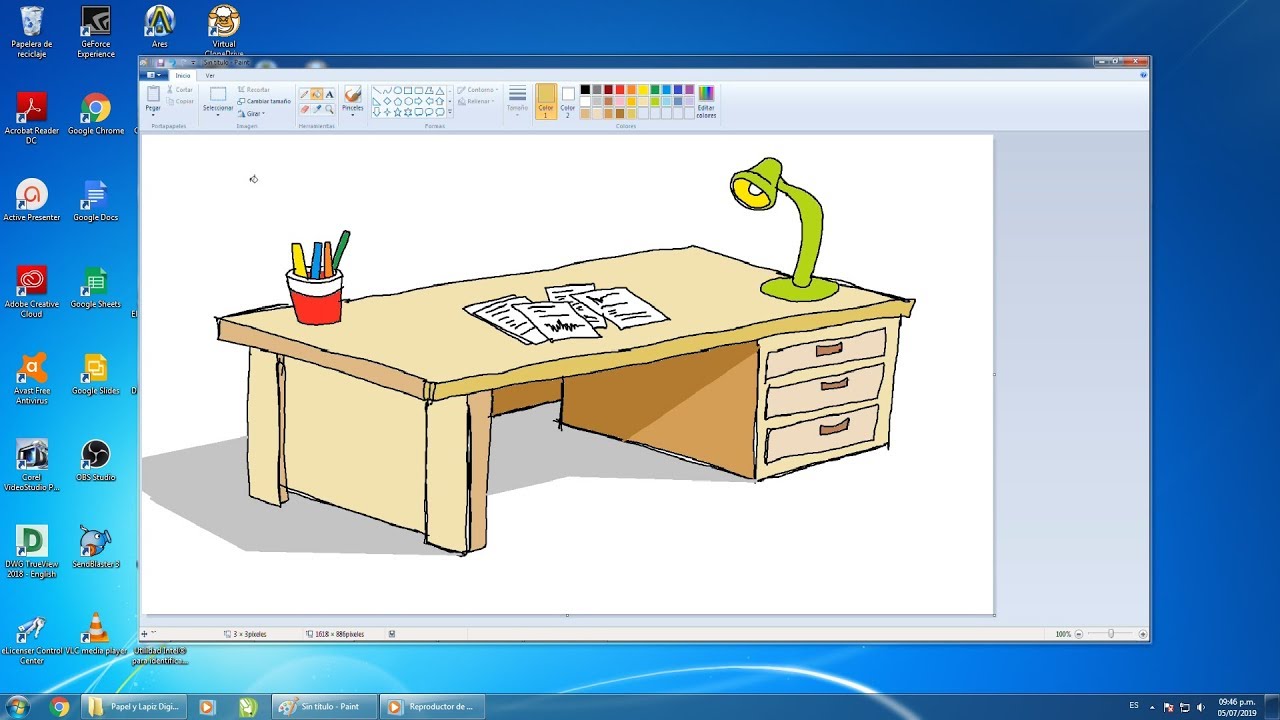Screen dimensions: 1280x720
Task: Open VLC media player desktop shortcut
Action: [96, 635]
